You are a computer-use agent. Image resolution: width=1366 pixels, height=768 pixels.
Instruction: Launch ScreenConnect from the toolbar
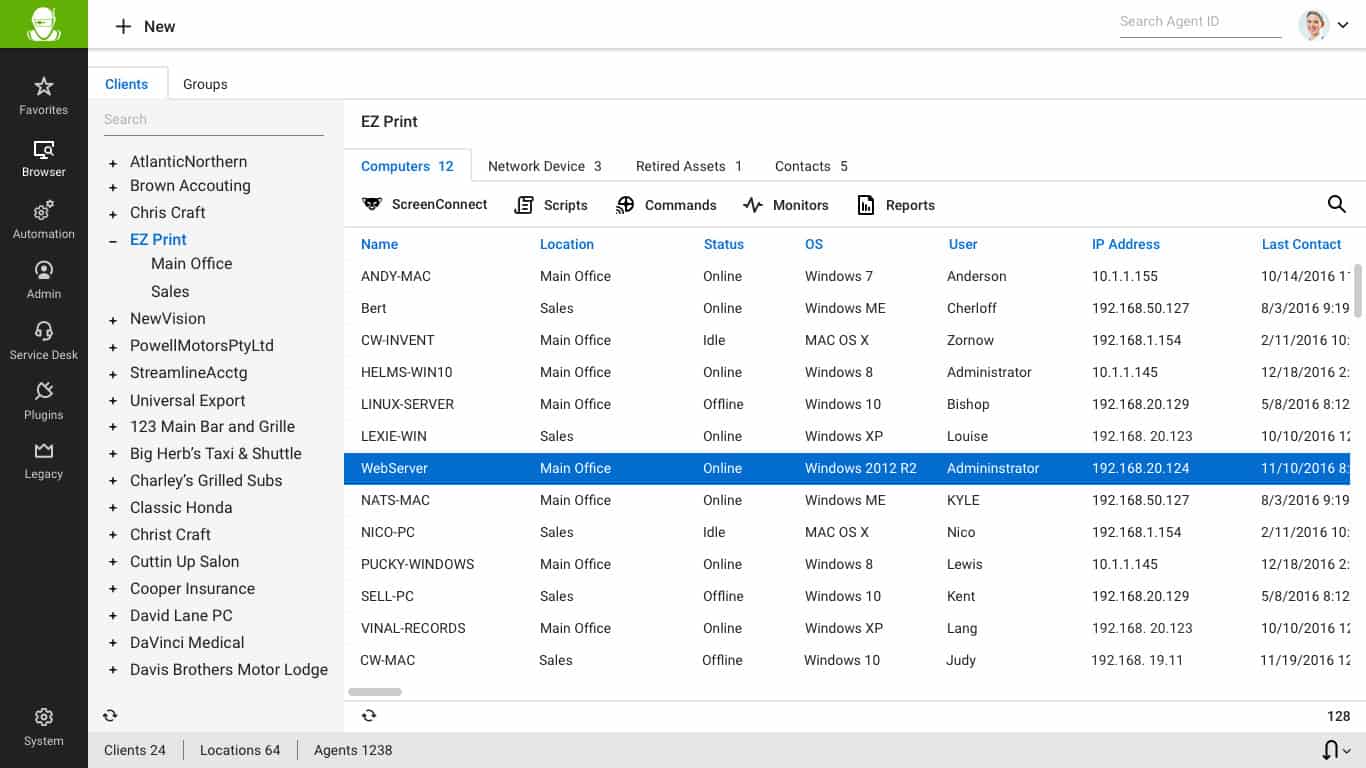(424, 204)
